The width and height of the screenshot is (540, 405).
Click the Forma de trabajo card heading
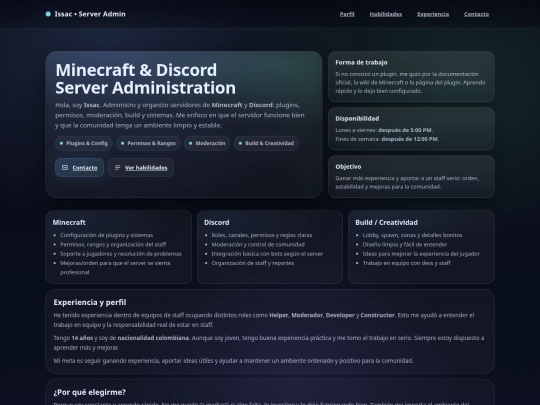tap(361, 62)
